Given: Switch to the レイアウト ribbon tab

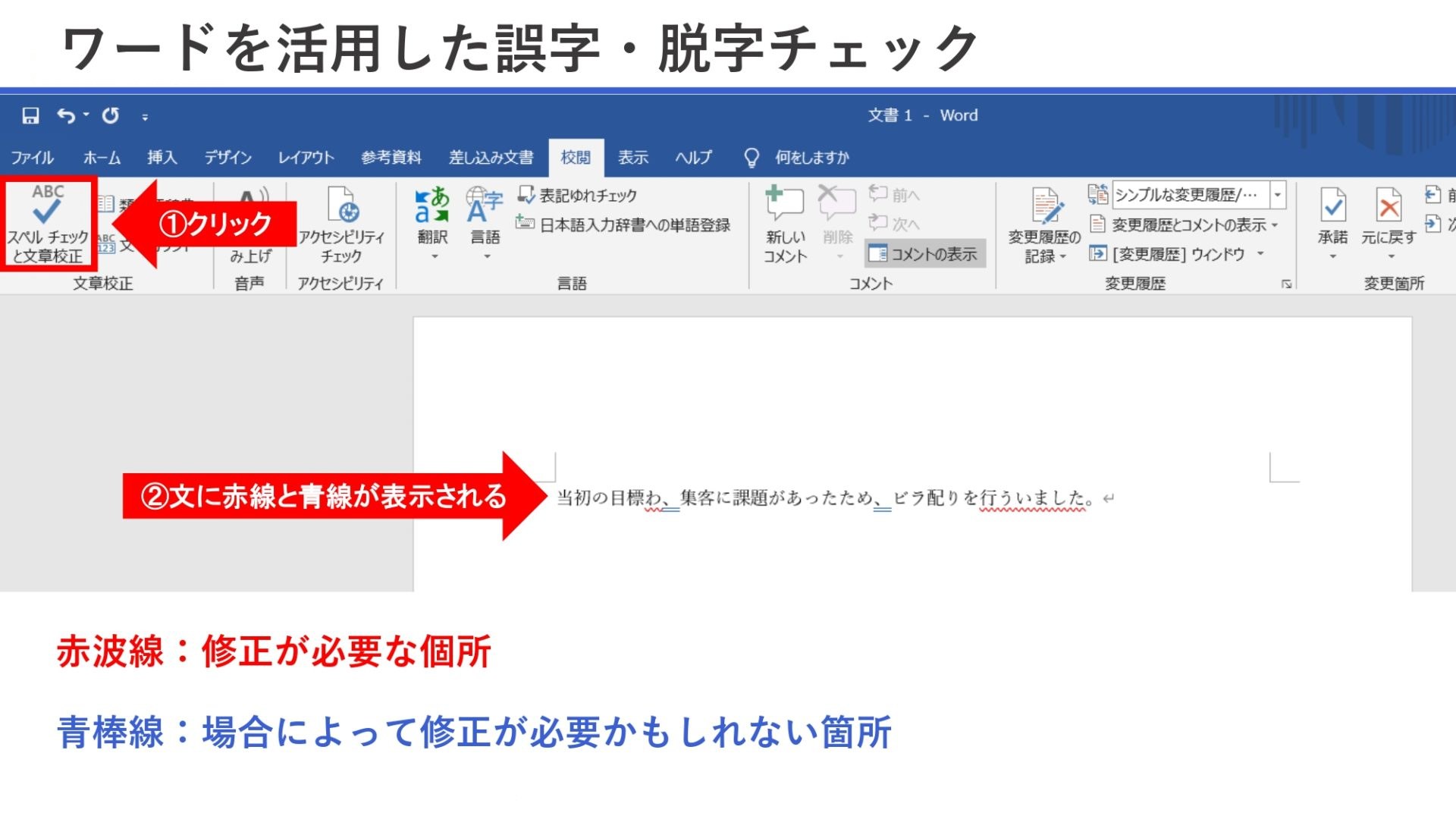Looking at the screenshot, I should pos(306,157).
